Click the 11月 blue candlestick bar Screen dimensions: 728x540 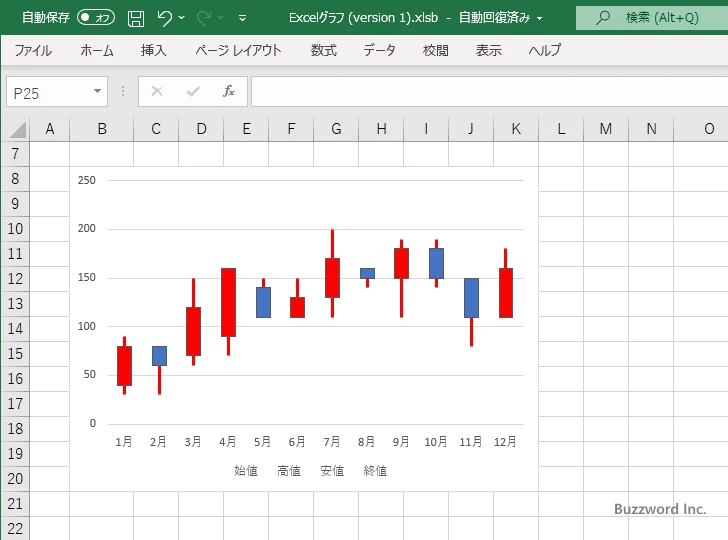pos(471,298)
